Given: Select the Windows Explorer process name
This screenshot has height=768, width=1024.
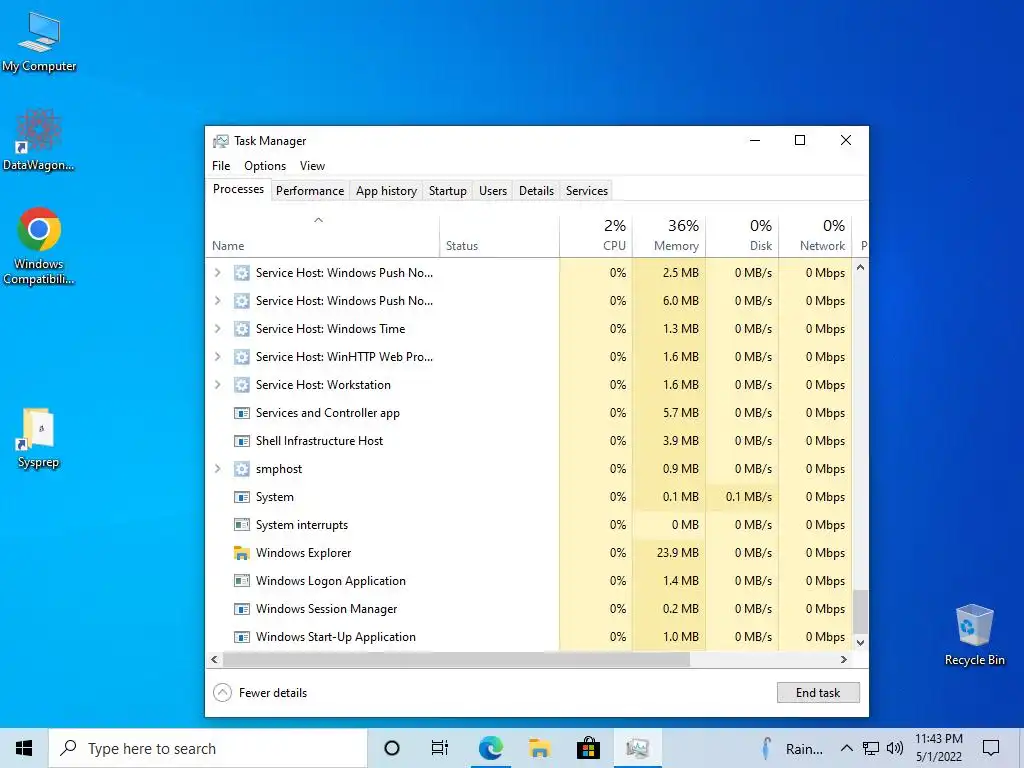Looking at the screenshot, I should tap(304, 553).
